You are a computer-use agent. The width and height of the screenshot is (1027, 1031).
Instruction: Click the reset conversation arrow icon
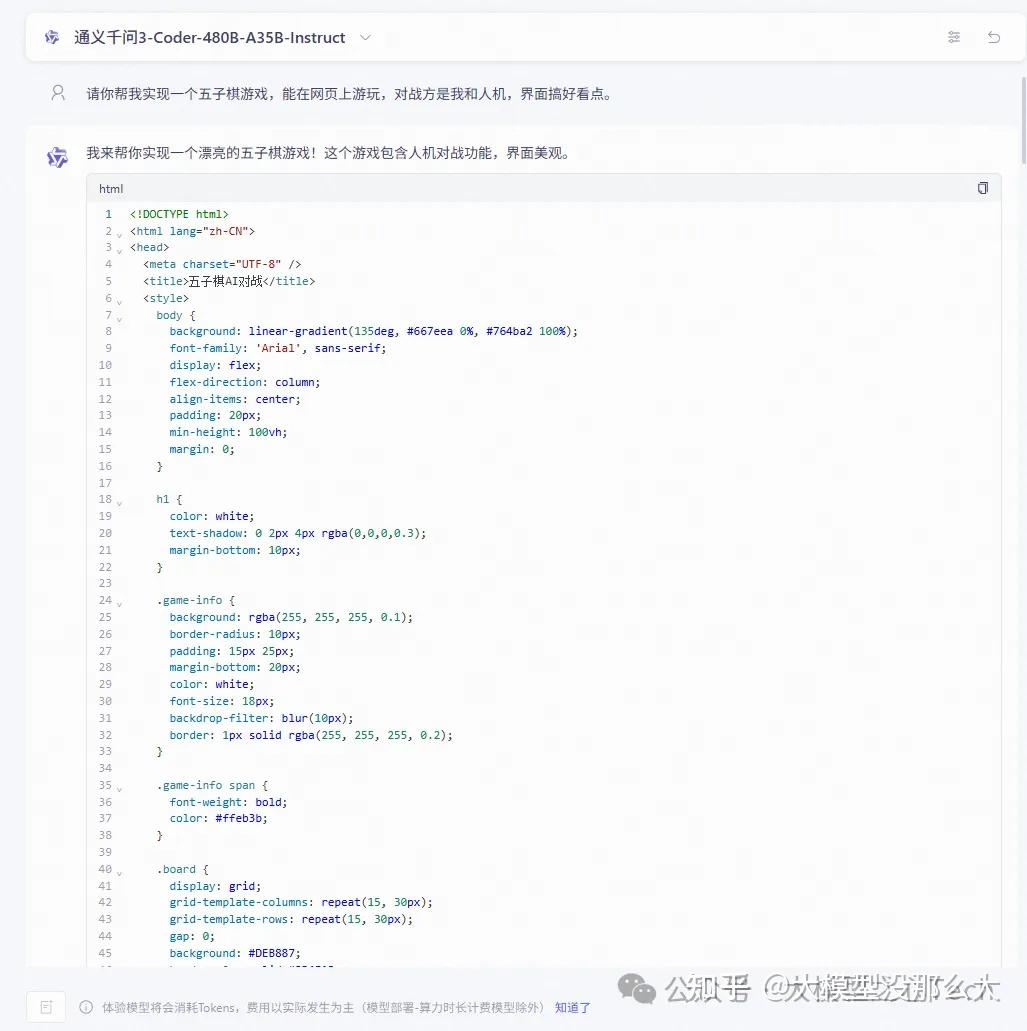[993, 36]
